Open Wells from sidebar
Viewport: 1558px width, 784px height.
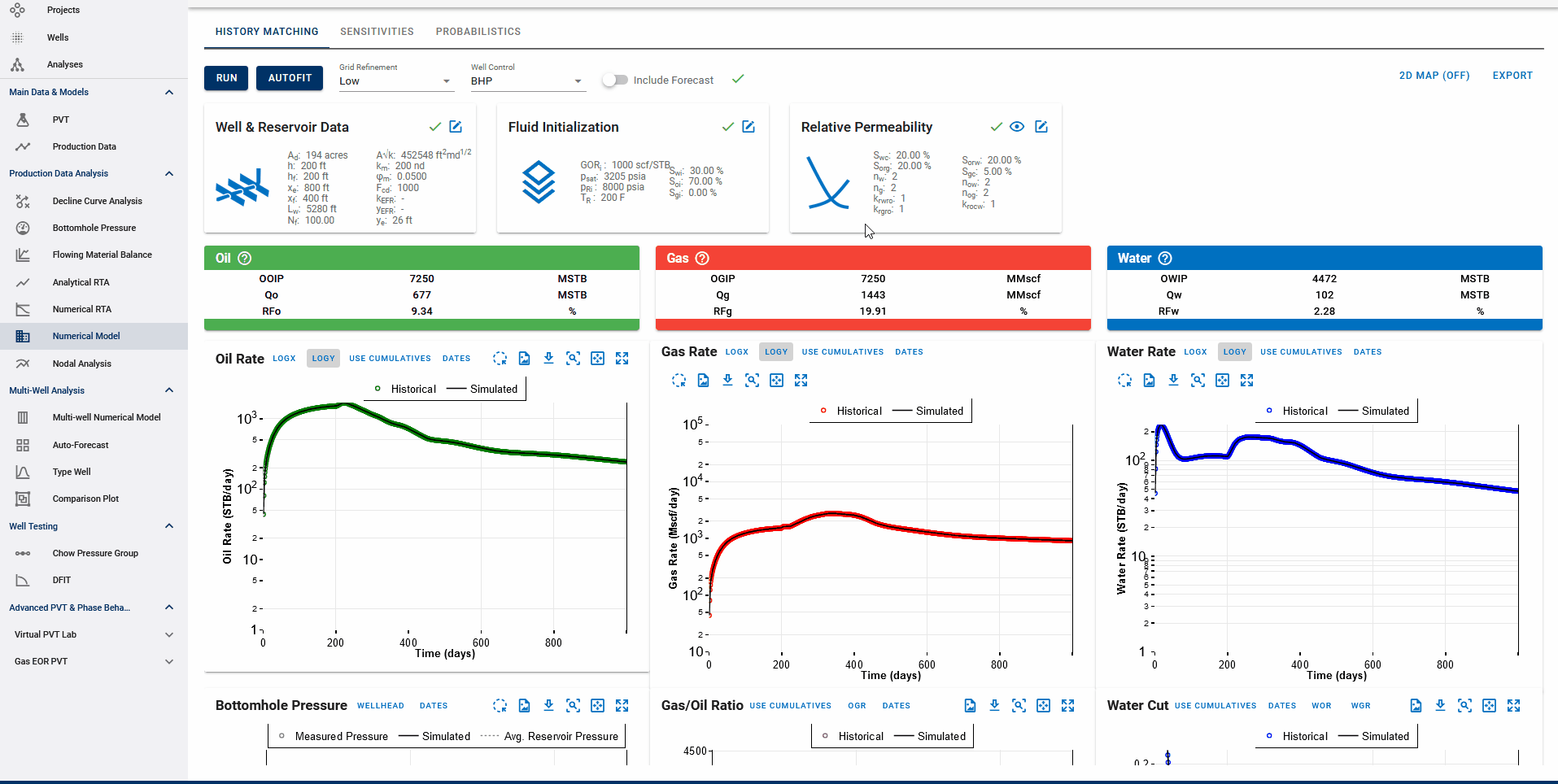58,37
